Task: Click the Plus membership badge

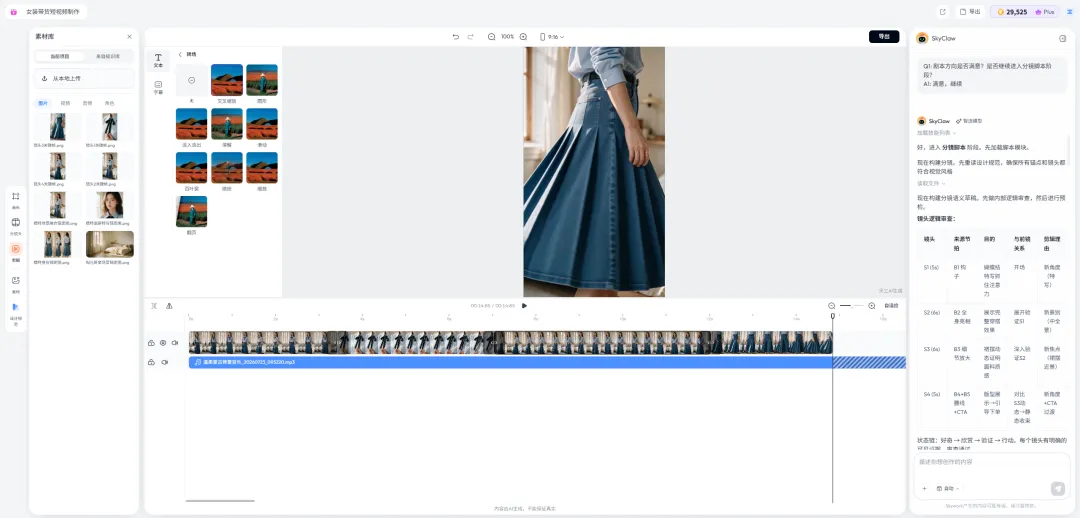Action: click(x=1045, y=12)
